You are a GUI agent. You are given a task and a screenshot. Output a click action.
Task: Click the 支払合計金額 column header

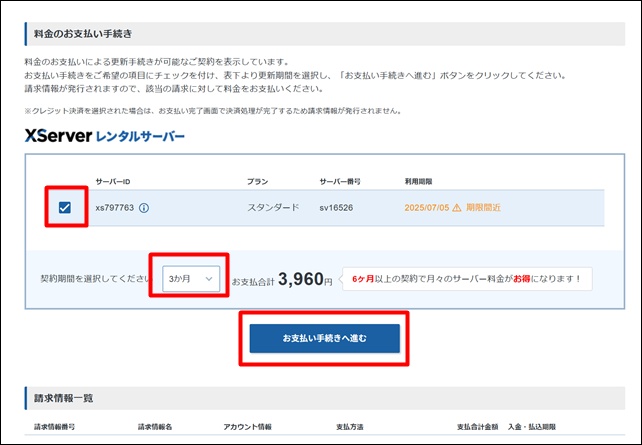(x=478, y=427)
